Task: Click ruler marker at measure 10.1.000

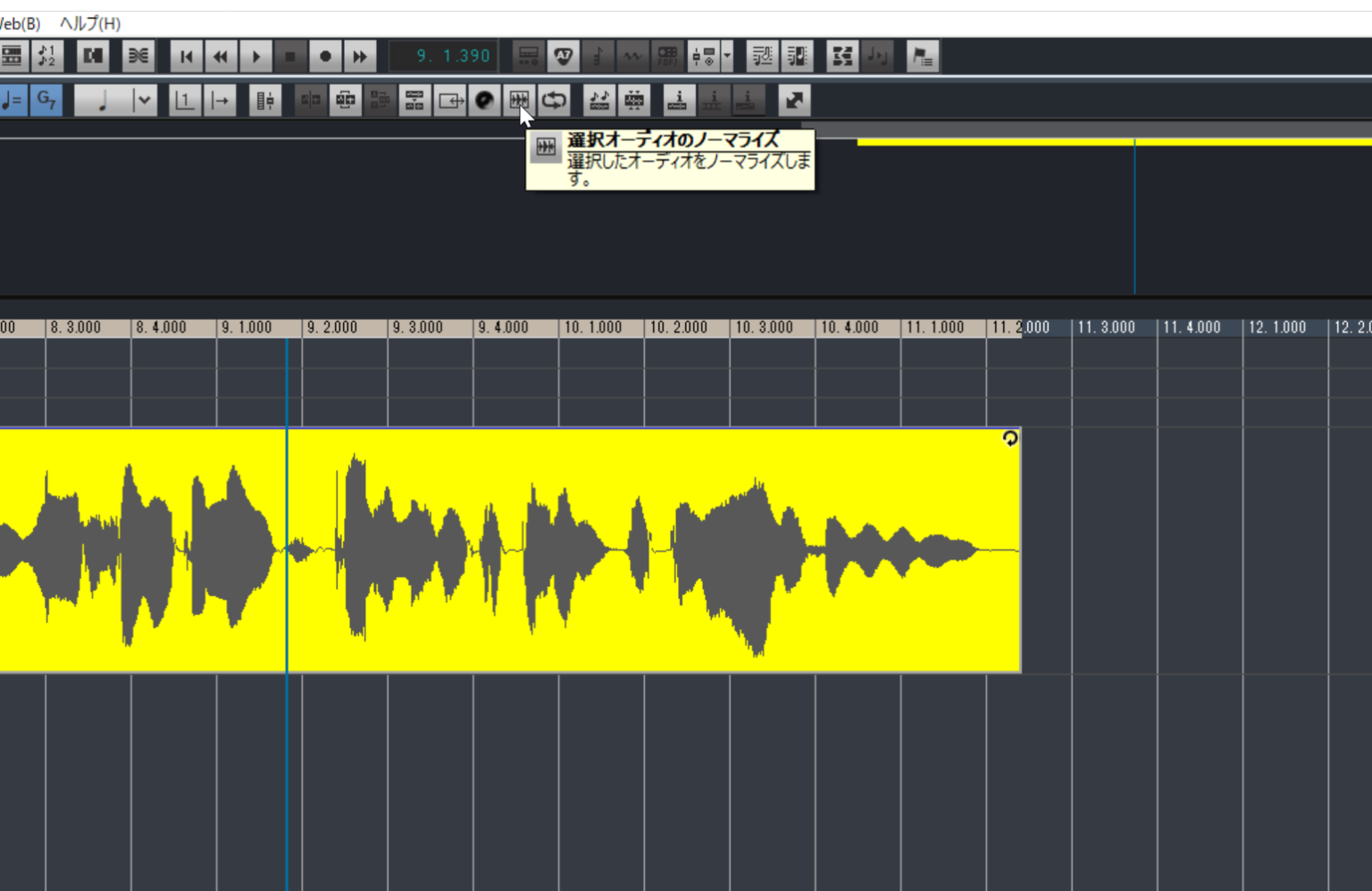Action: tap(592, 328)
